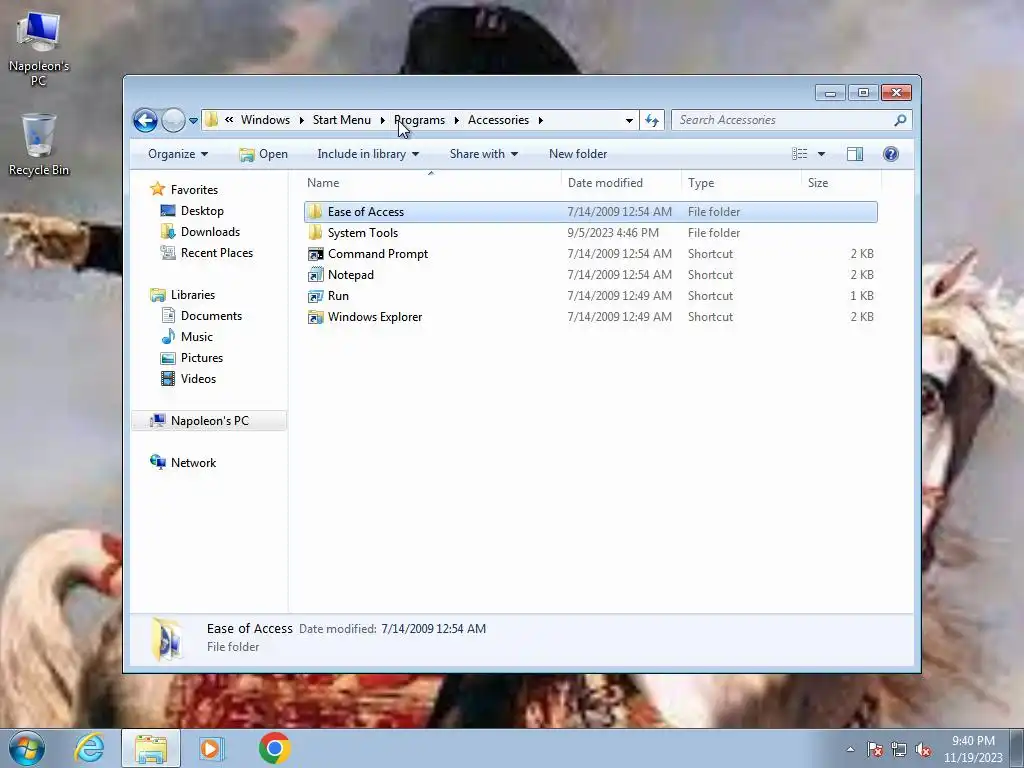Expand arrow after Windows breadcrumb
The height and width of the screenshot is (768, 1024).
coord(302,120)
